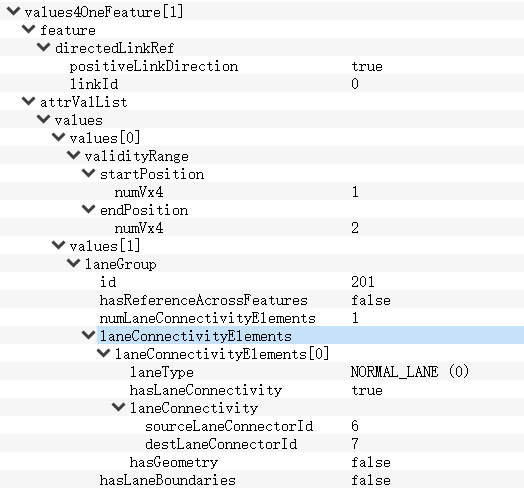Collapse the values[0] node
Viewport: 524px width, 489px height.
click(x=58, y=137)
